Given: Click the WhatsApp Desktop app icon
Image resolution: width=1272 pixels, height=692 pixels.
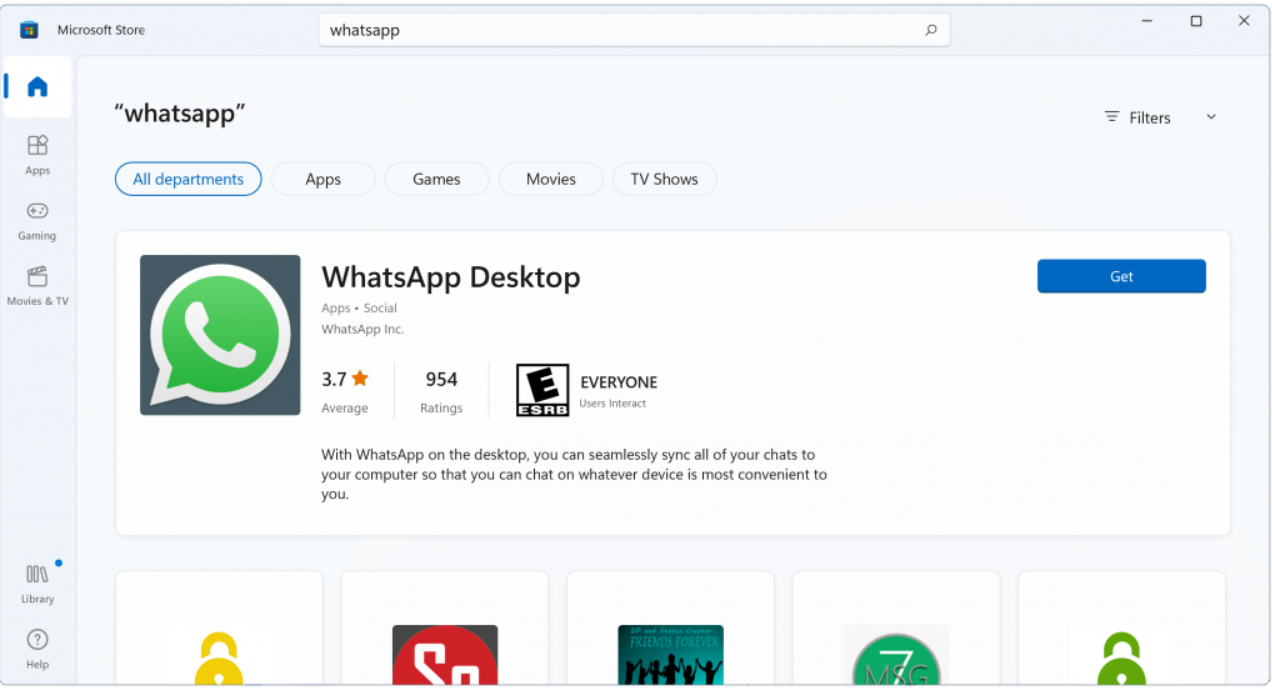Looking at the screenshot, I should [220, 335].
